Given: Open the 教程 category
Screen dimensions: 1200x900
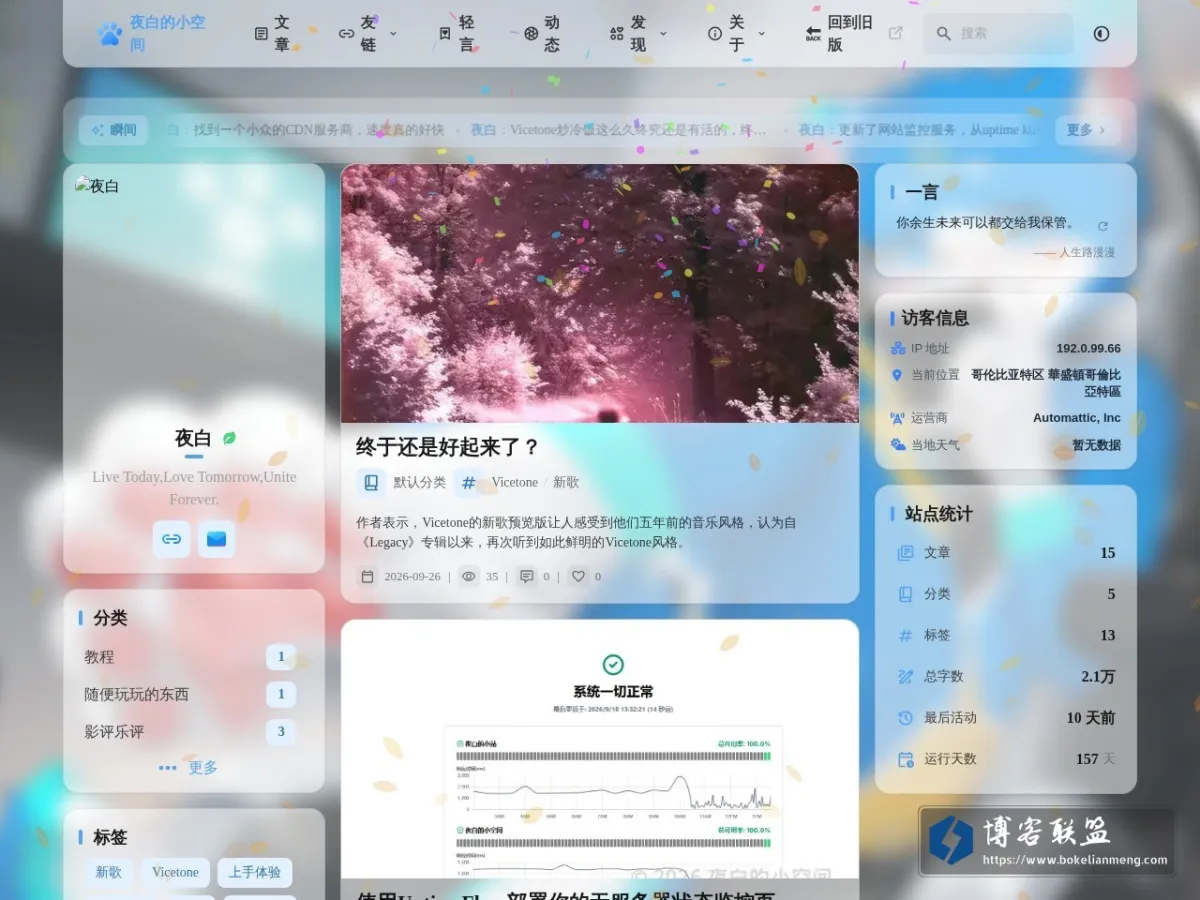Looking at the screenshot, I should [190, 657].
